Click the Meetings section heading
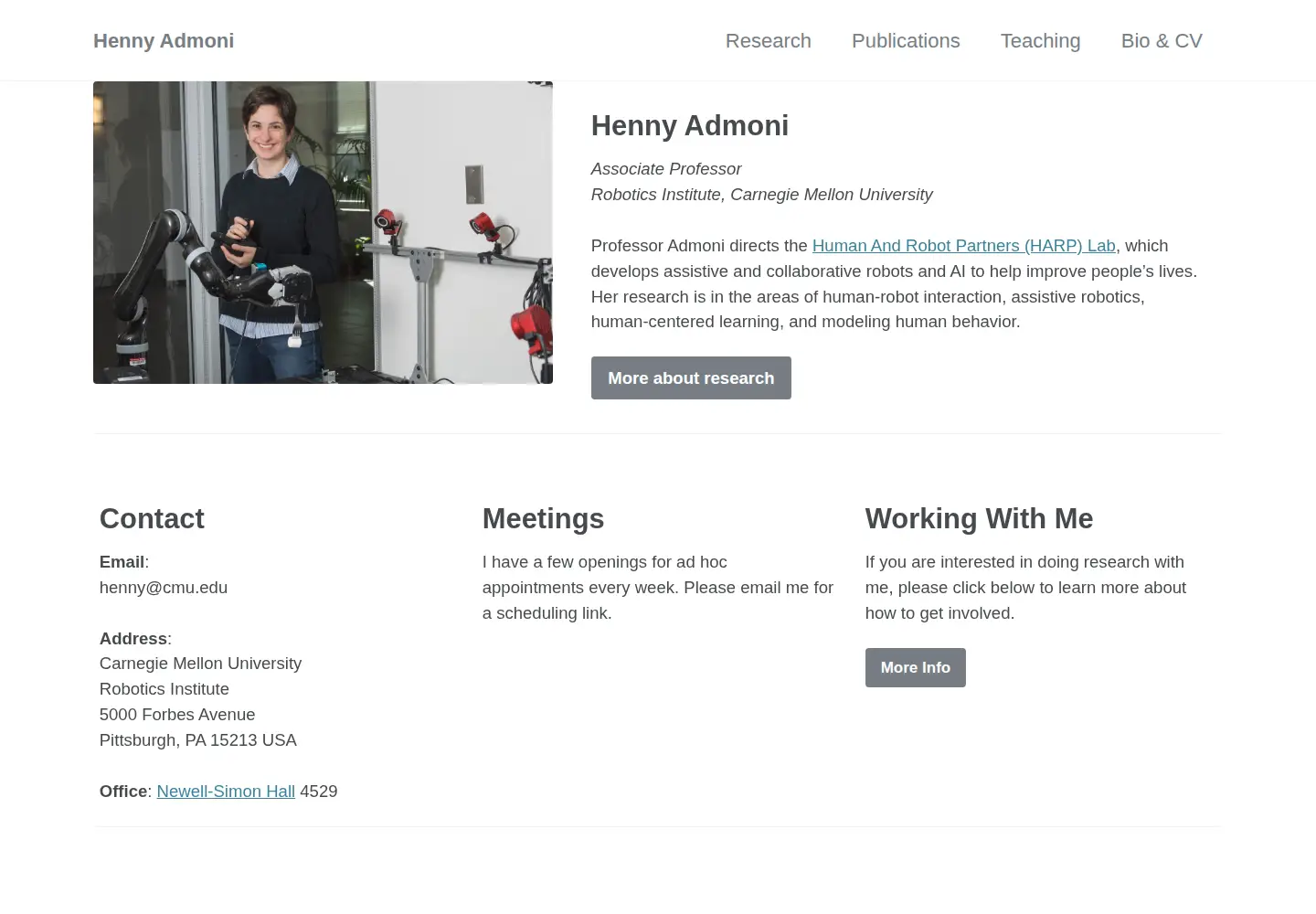1316x914 pixels. pyautogui.click(x=543, y=518)
